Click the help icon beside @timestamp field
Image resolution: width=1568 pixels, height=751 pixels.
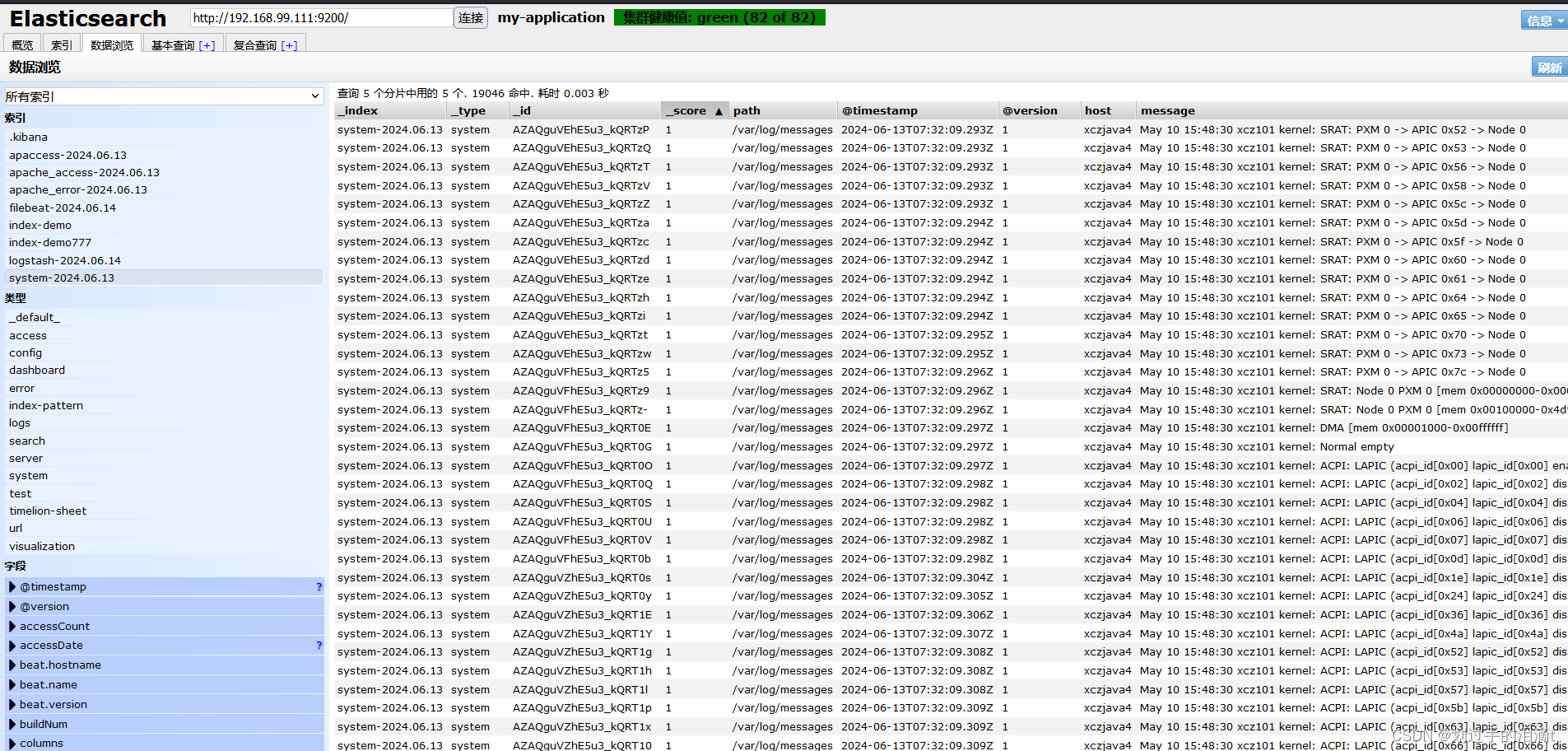(x=319, y=587)
